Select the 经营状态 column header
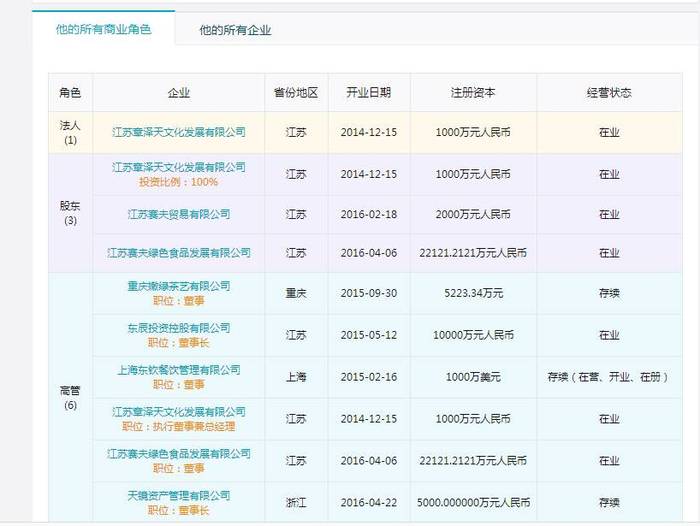Viewport: 700px width, 526px height. point(609,92)
